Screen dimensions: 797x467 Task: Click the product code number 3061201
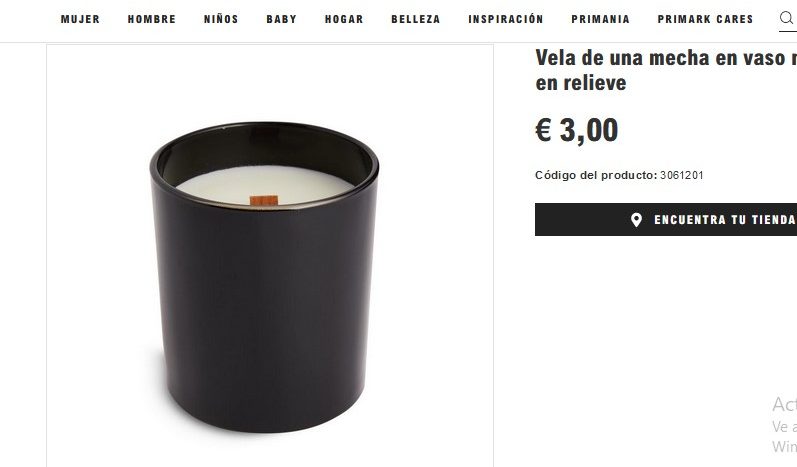(682, 175)
